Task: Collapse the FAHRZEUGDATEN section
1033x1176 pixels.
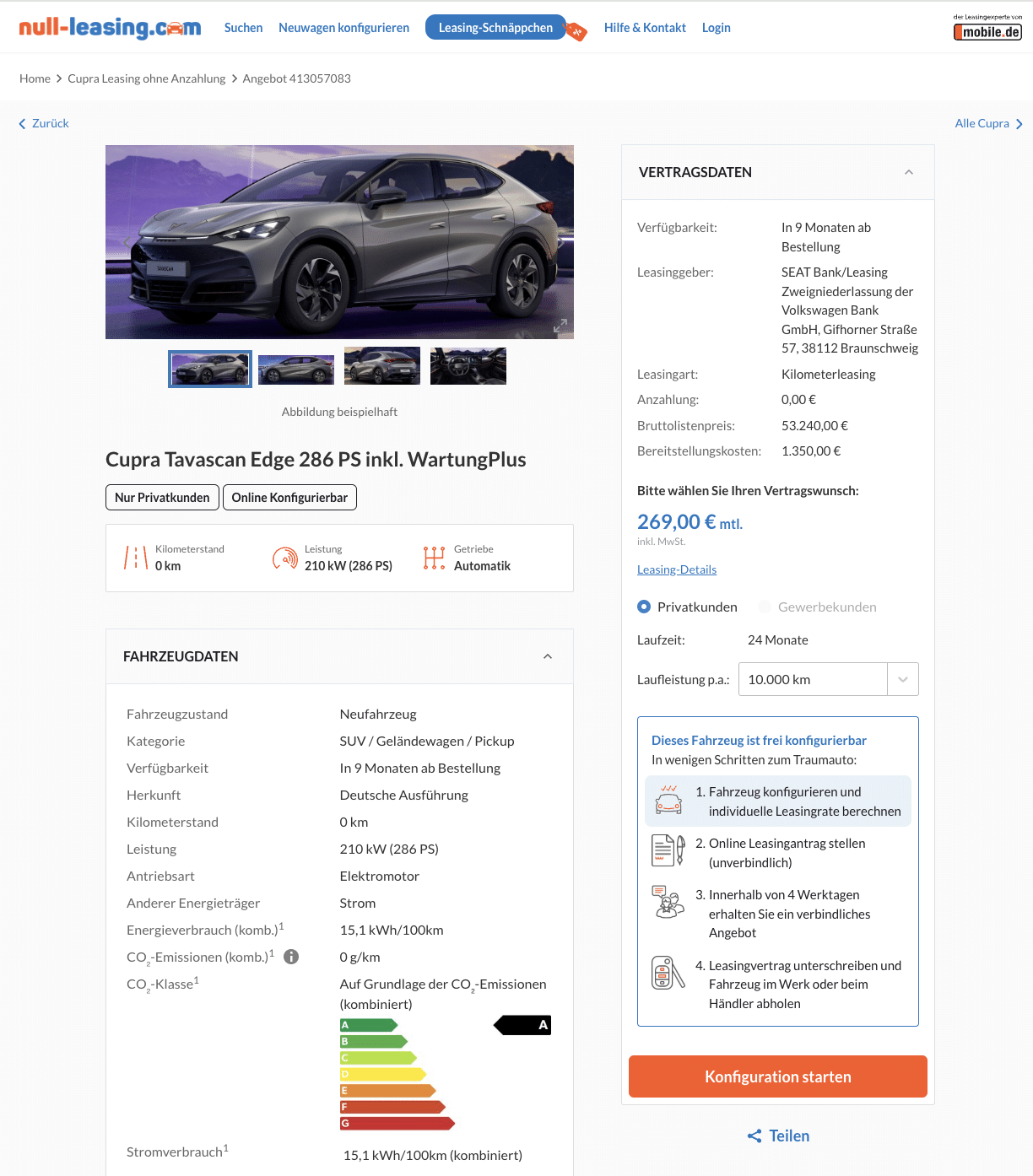Action: [548, 656]
